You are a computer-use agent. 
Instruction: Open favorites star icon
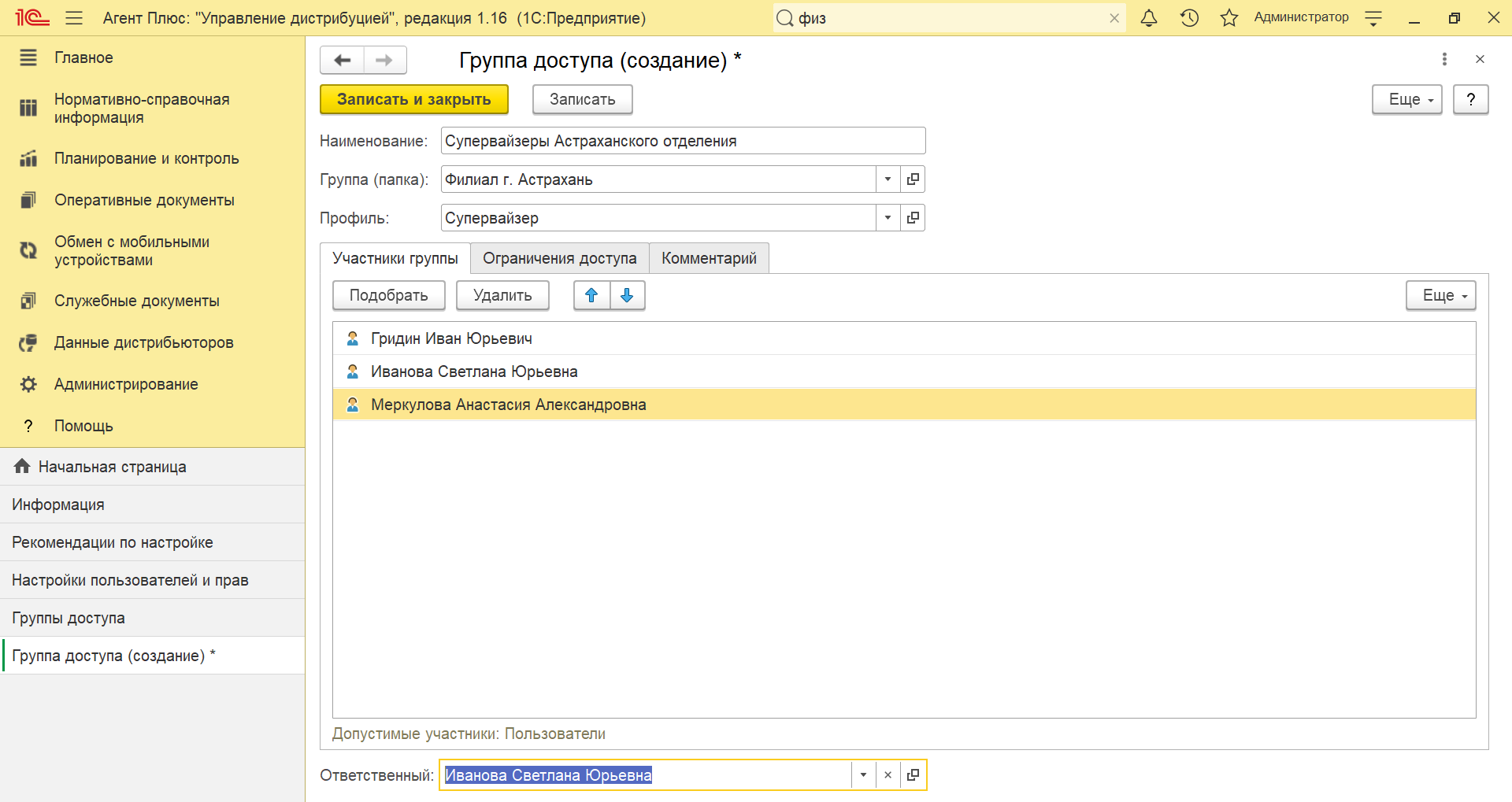coord(1229,18)
